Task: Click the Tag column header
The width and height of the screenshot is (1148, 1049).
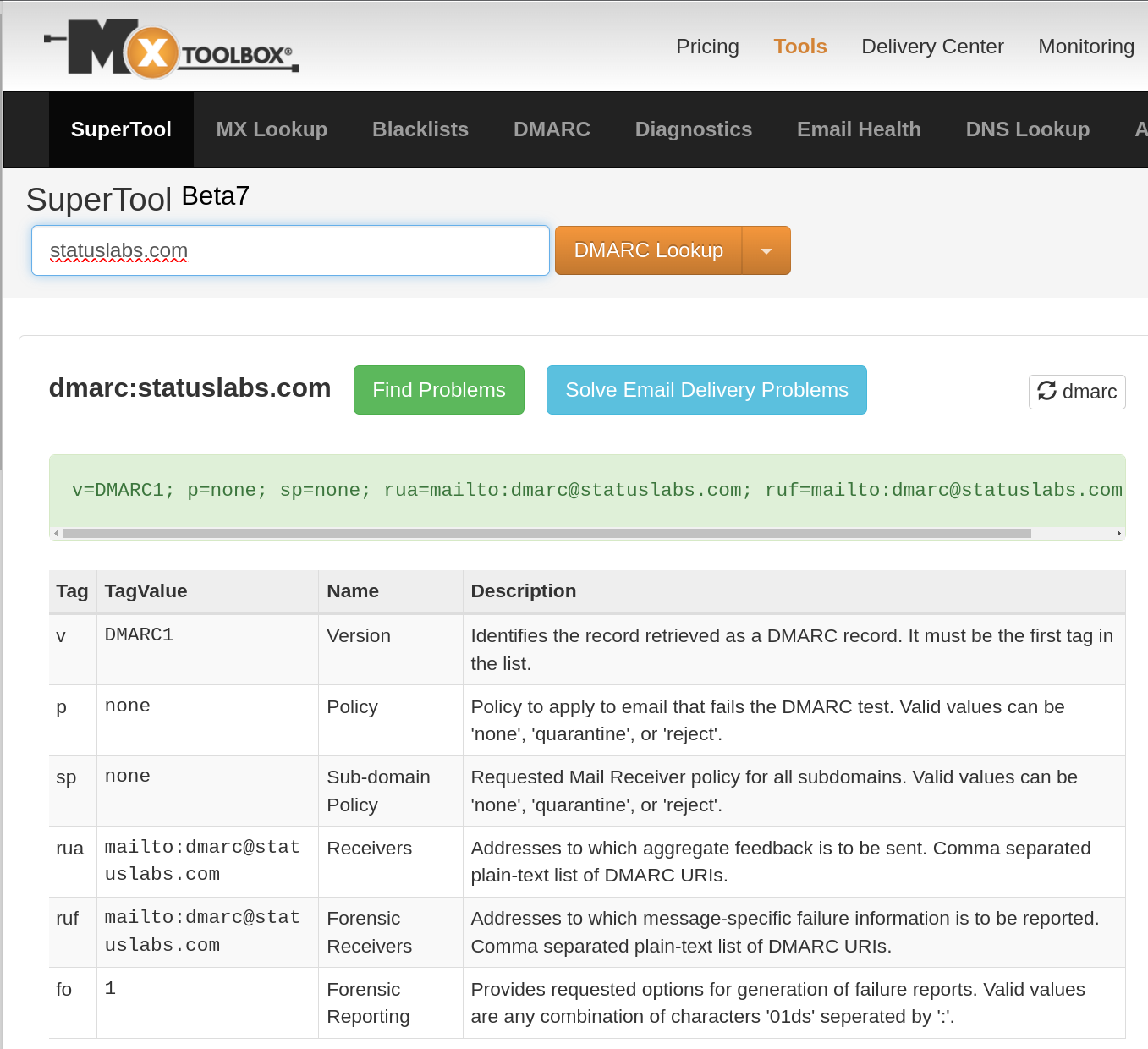Action: click(72, 591)
